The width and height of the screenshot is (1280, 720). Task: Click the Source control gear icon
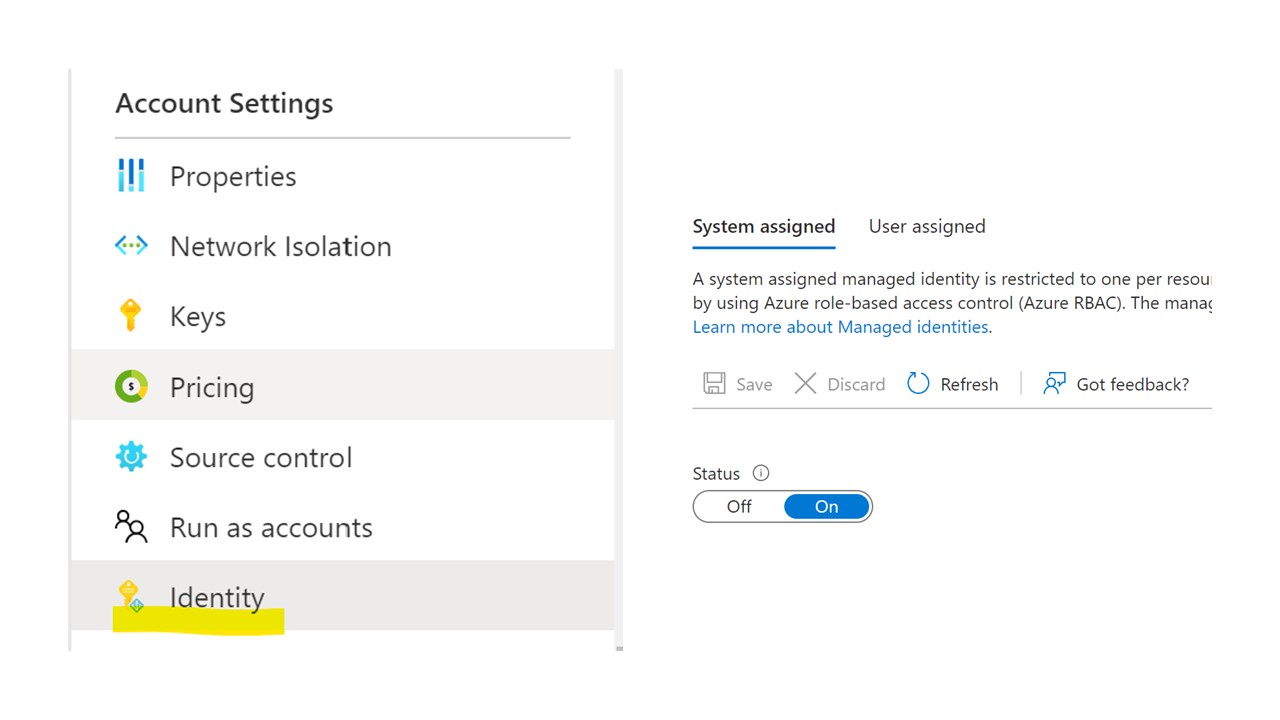pos(131,457)
